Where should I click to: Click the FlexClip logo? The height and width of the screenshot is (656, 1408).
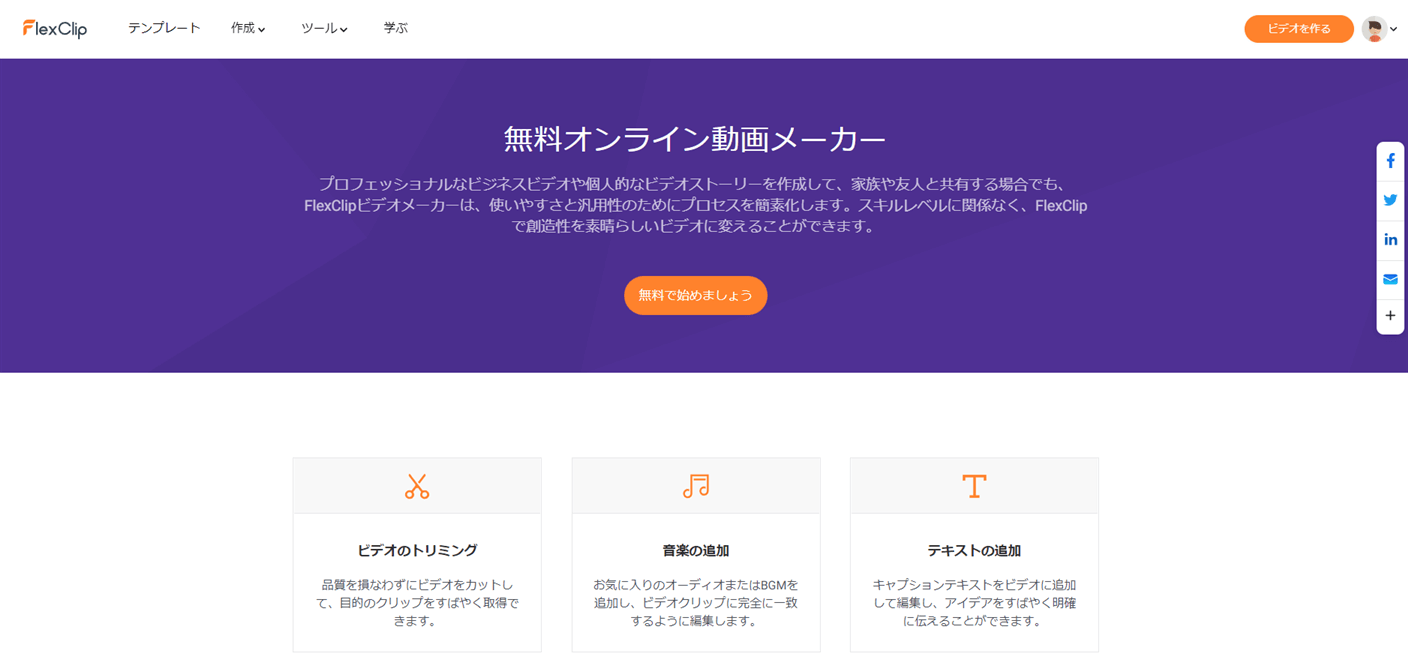55,29
